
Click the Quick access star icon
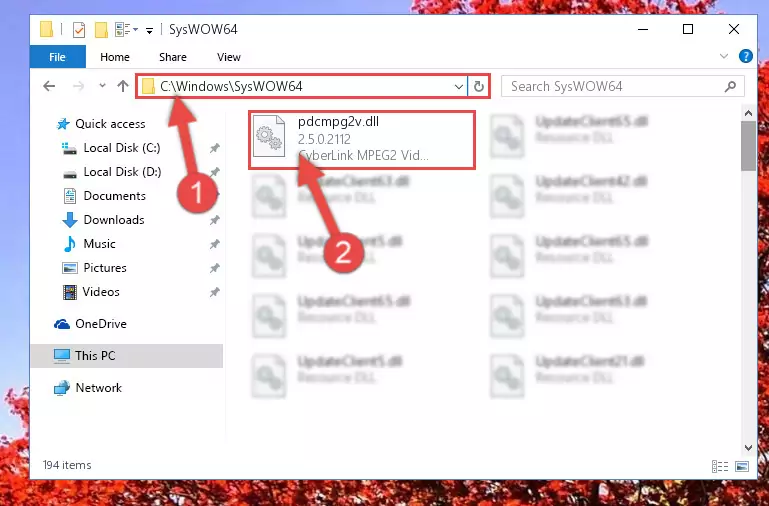click(x=63, y=124)
